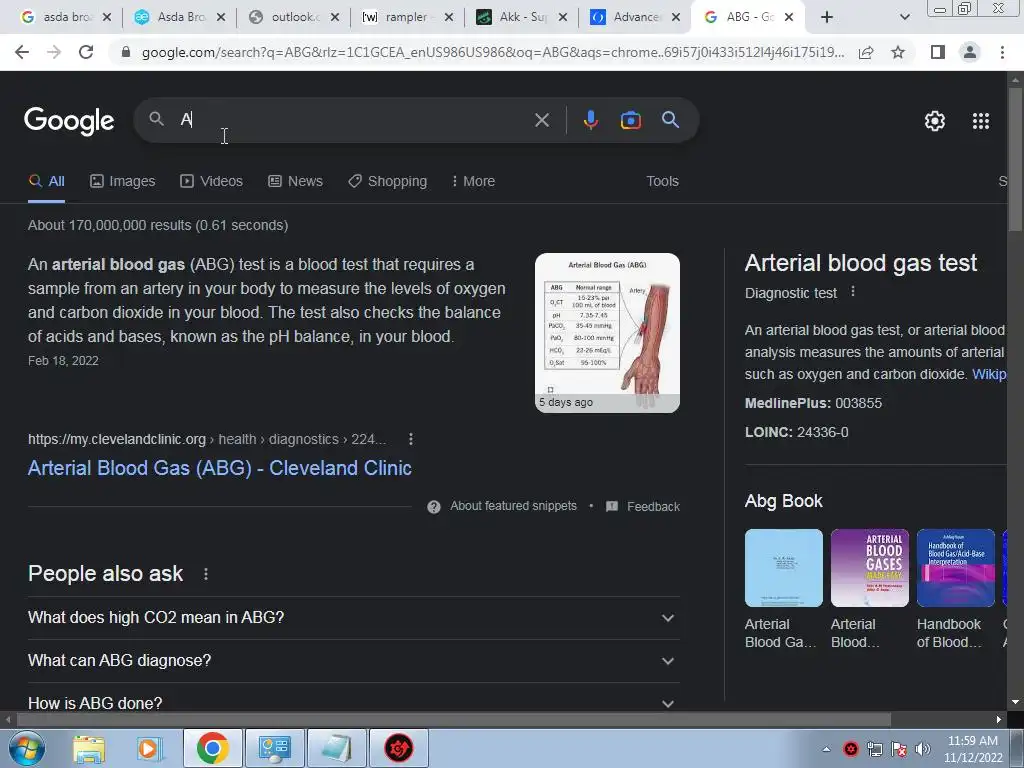Open Google settings gear
1024x768 pixels.
935,121
